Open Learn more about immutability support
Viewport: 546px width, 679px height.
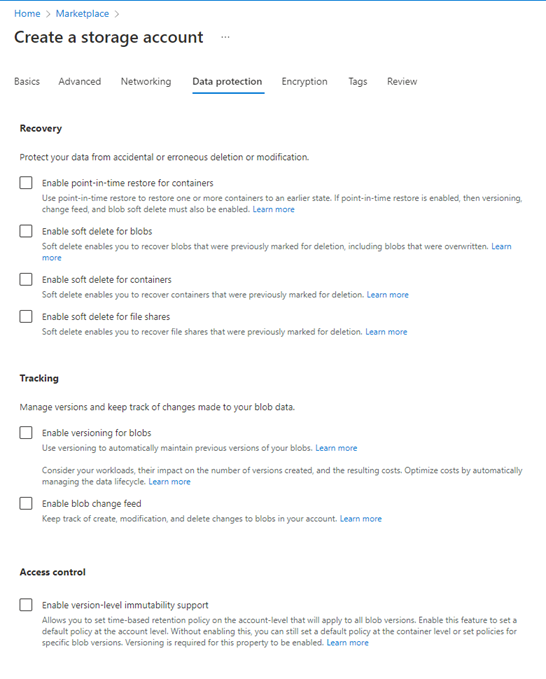coord(347,643)
